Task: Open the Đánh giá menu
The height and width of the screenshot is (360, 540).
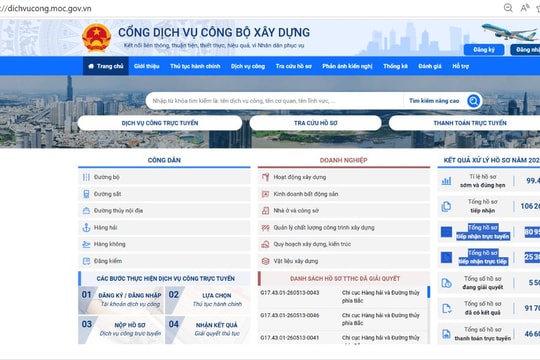Action: pyautogui.click(x=430, y=66)
